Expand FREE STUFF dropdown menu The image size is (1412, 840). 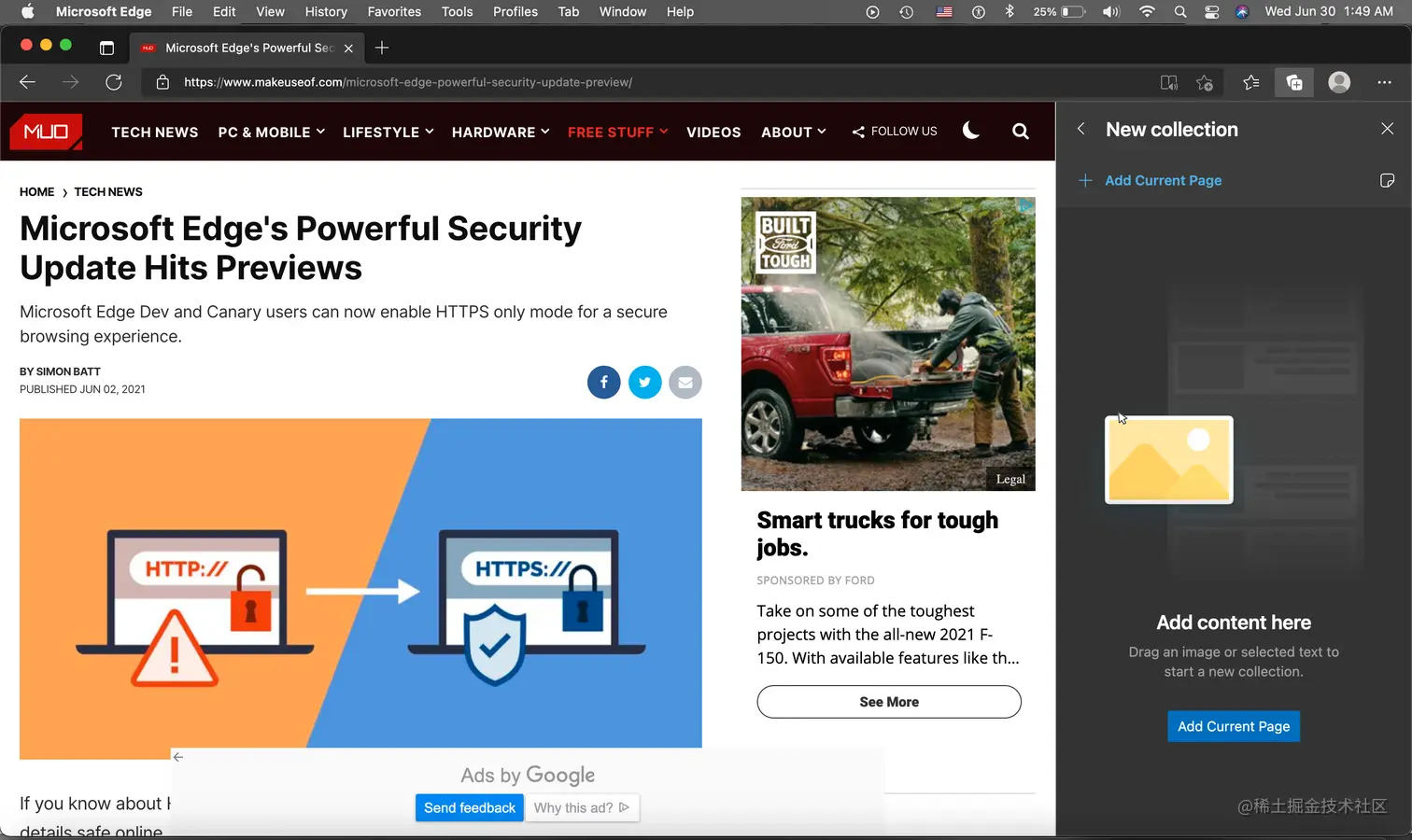(617, 132)
